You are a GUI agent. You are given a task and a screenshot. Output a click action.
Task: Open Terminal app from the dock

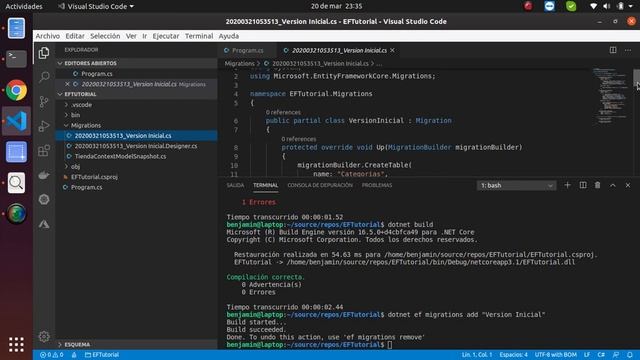(16, 59)
